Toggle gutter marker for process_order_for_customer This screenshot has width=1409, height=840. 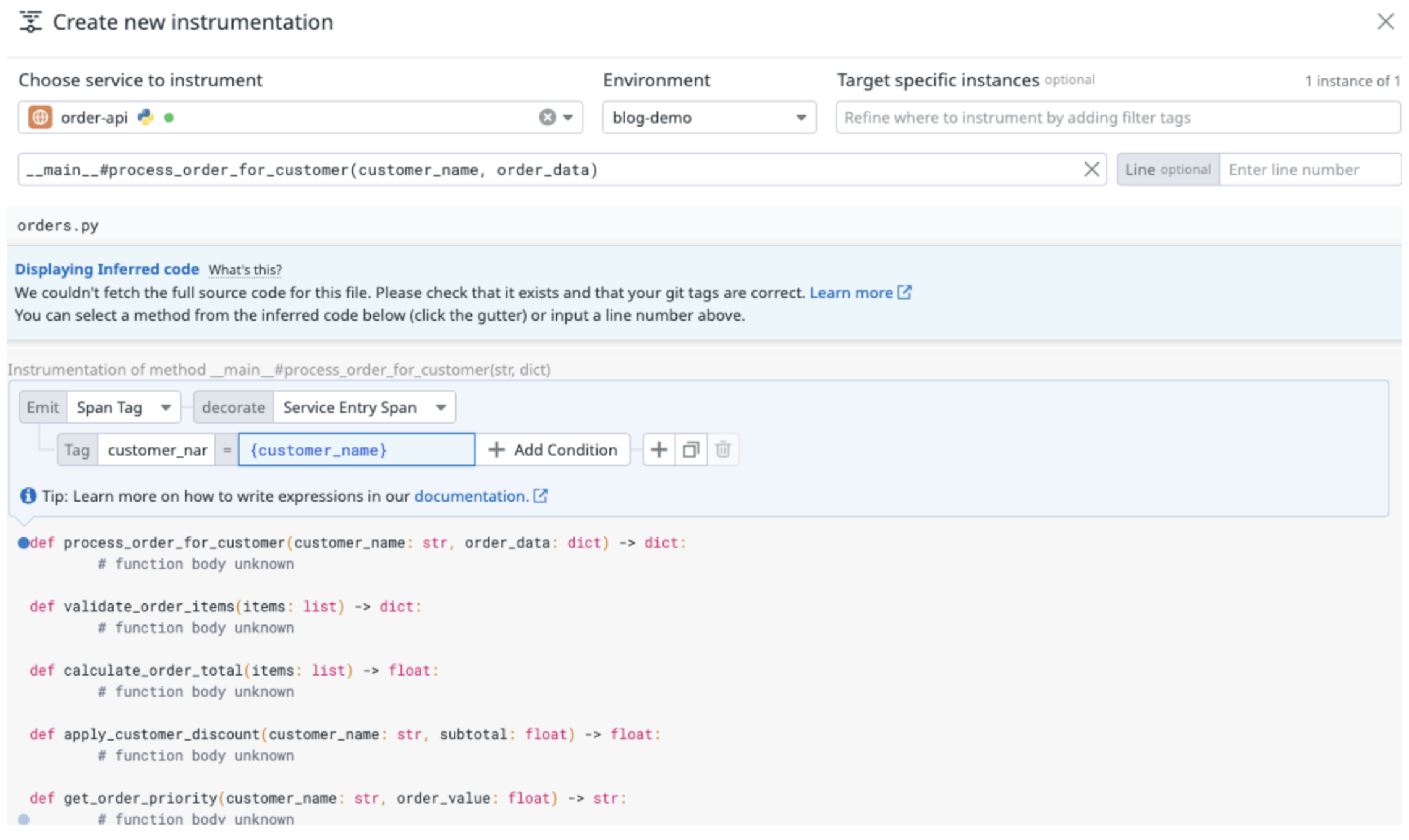(23, 543)
